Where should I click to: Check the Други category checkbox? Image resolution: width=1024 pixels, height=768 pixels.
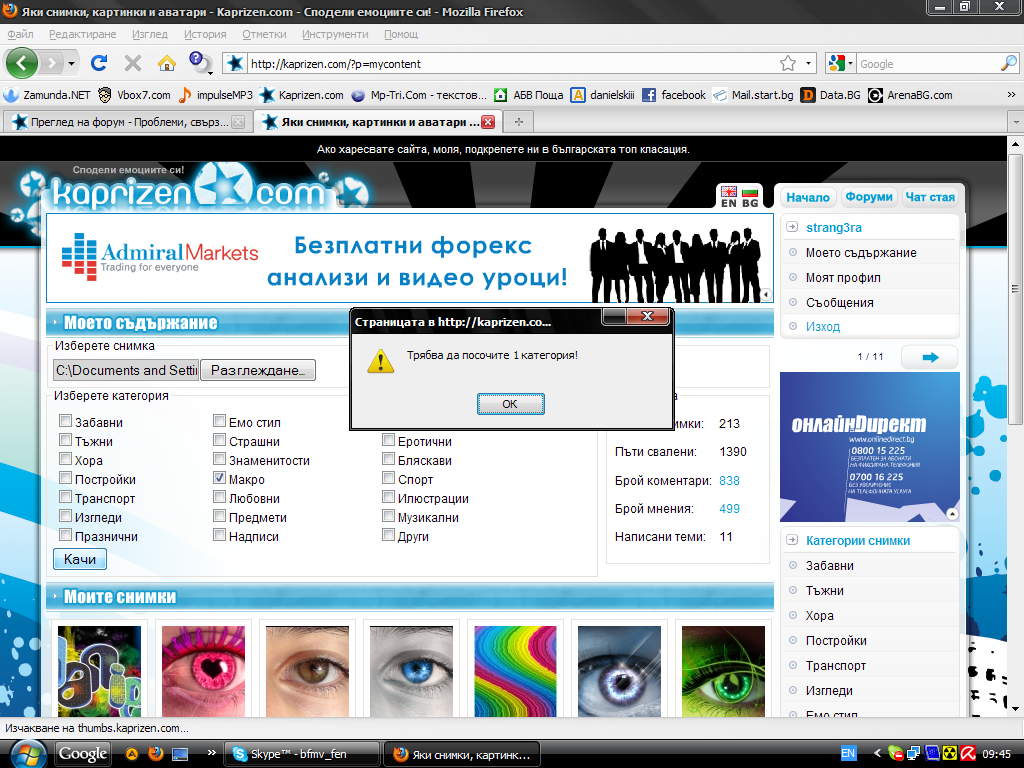[x=389, y=535]
